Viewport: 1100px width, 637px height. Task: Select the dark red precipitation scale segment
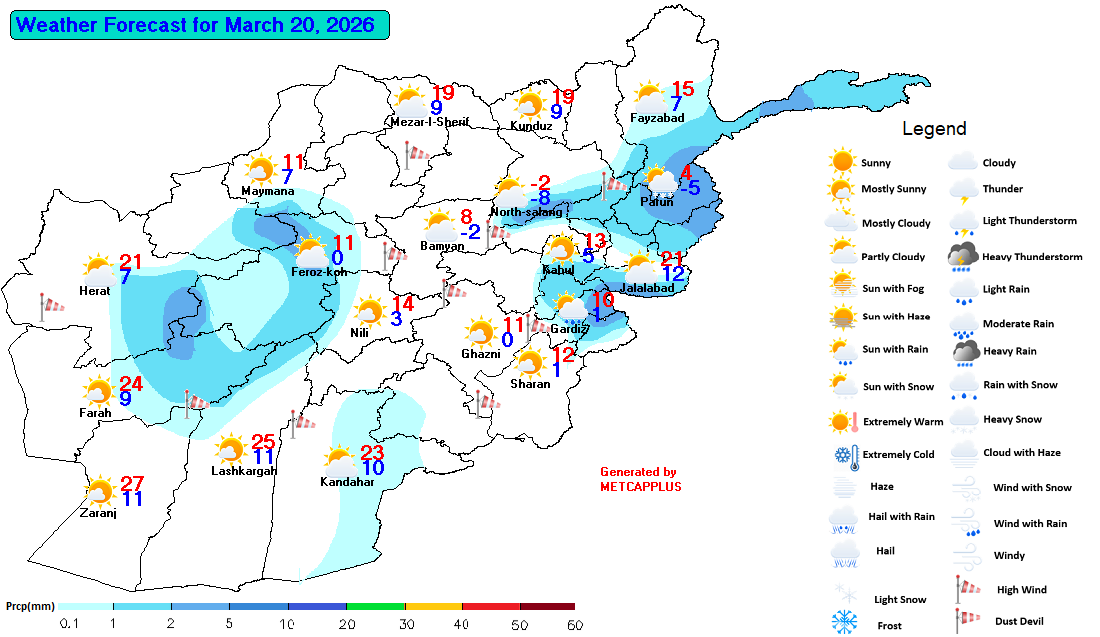547,606
